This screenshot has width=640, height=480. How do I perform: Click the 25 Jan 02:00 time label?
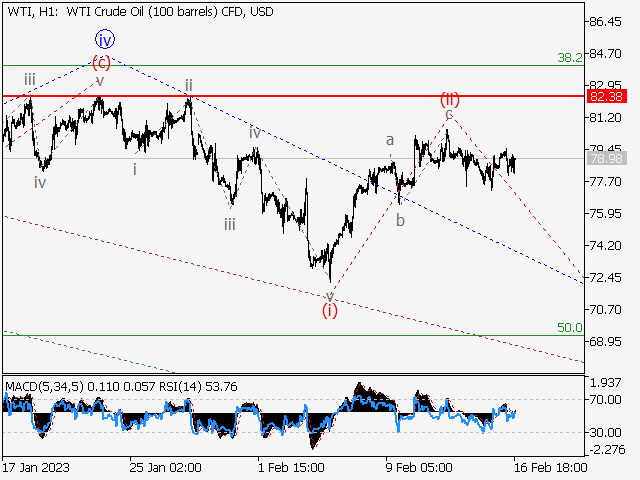[165, 467]
